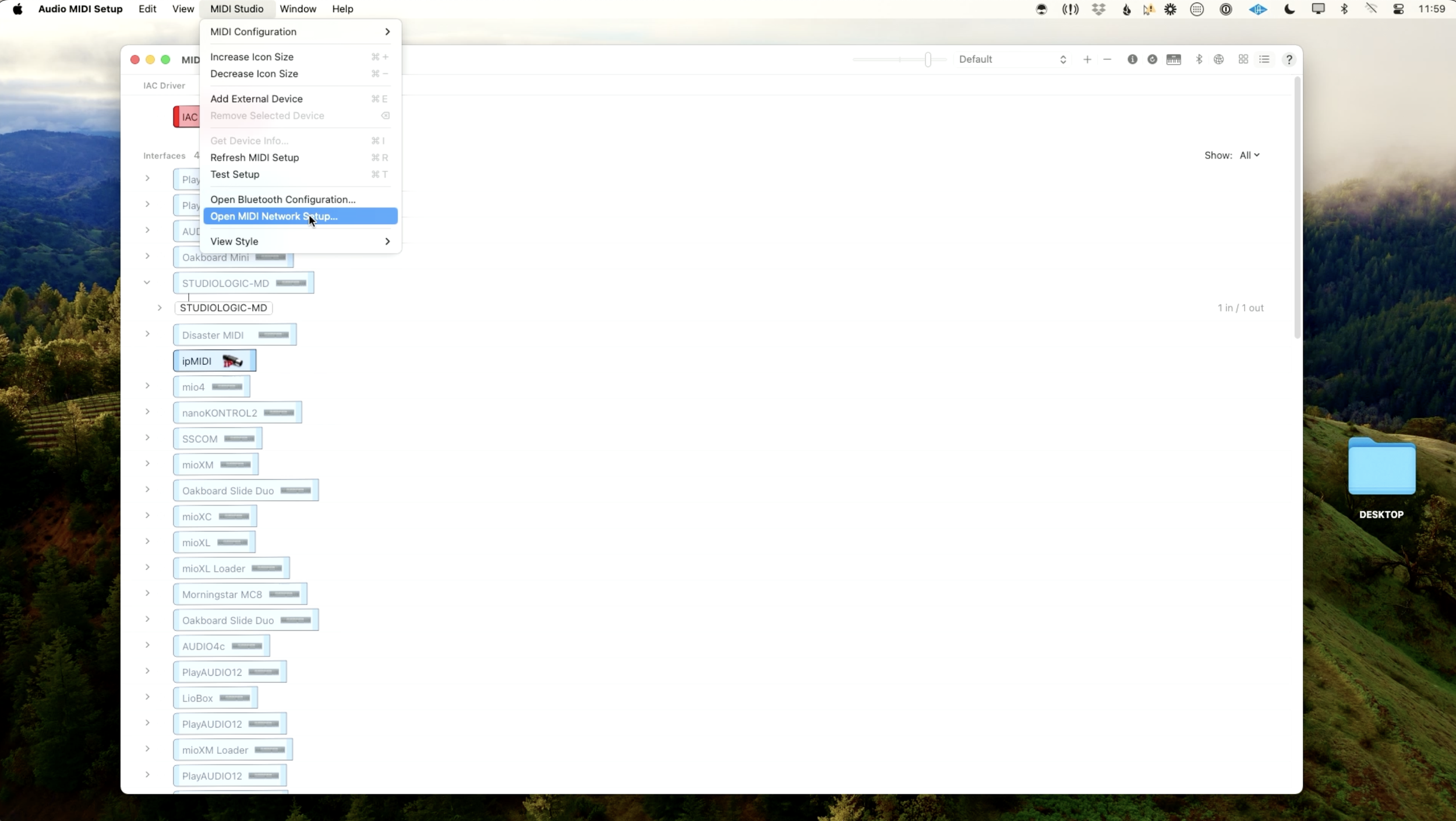Switch to icon grid view
This screenshot has height=821, width=1456.
pos(1243,59)
